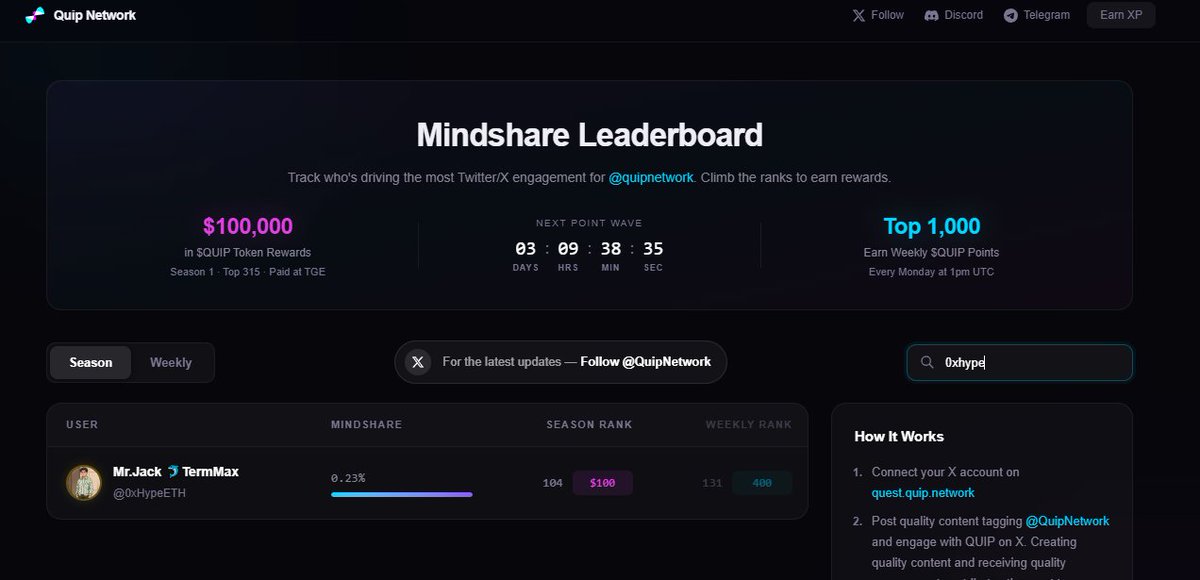Click the Quip Network logo icon
Screen dimensions: 1200x580
click(35, 15)
